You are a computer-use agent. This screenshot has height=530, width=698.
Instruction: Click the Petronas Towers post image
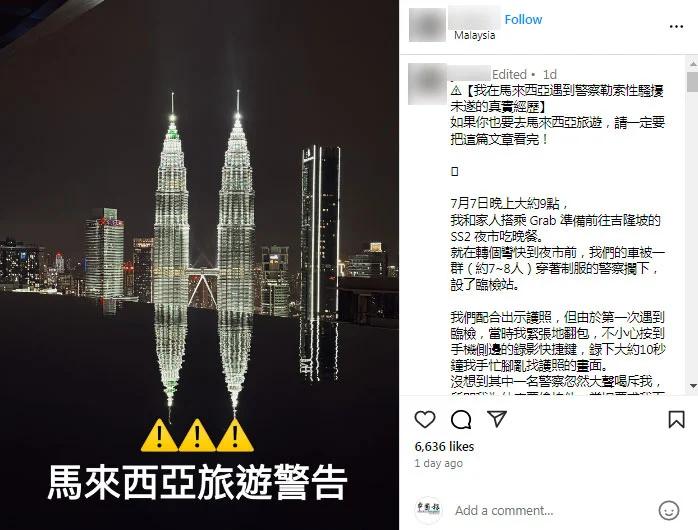199,265
